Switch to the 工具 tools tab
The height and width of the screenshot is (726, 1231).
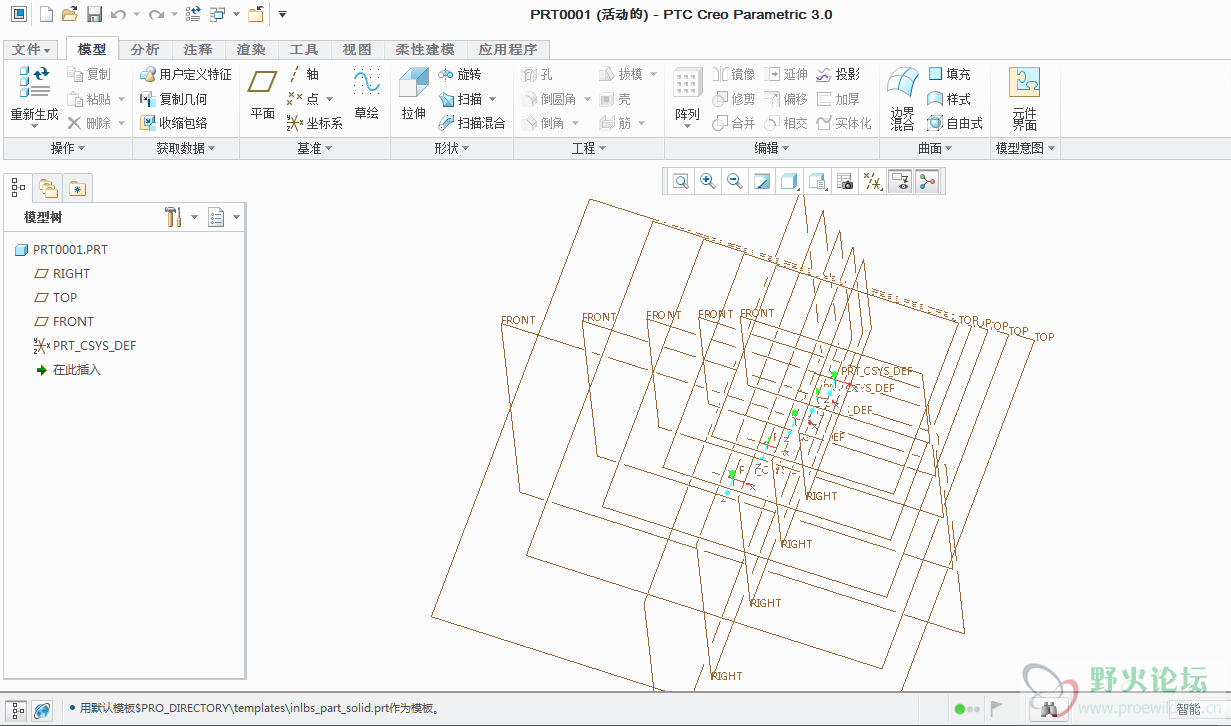pos(304,49)
